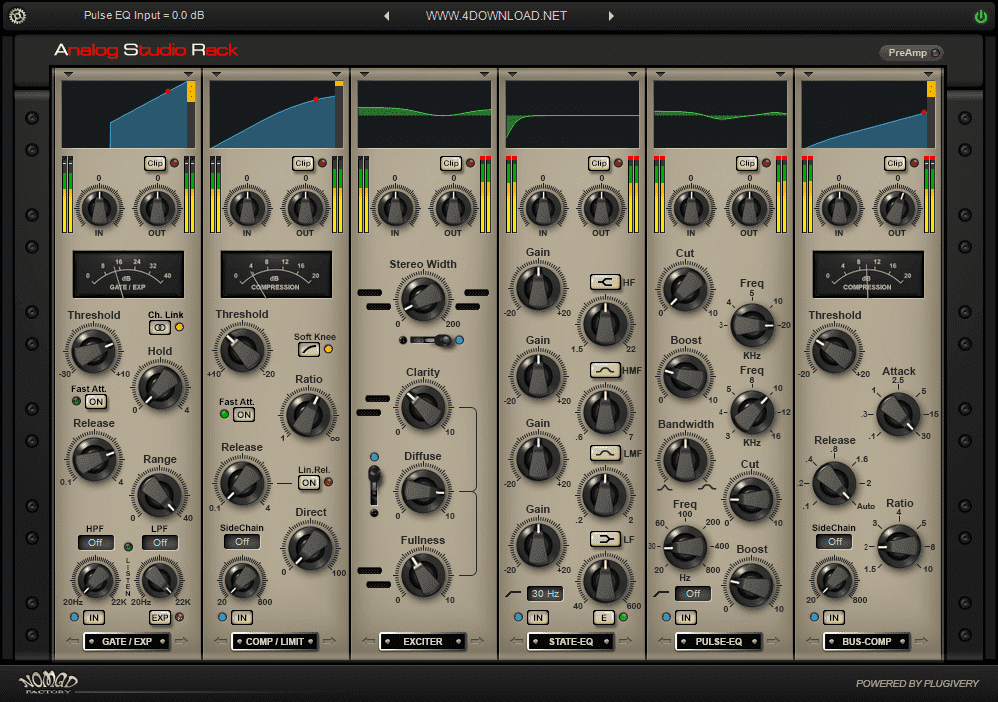Click the PULSE-EQ low-cut Off button

(x=692, y=594)
